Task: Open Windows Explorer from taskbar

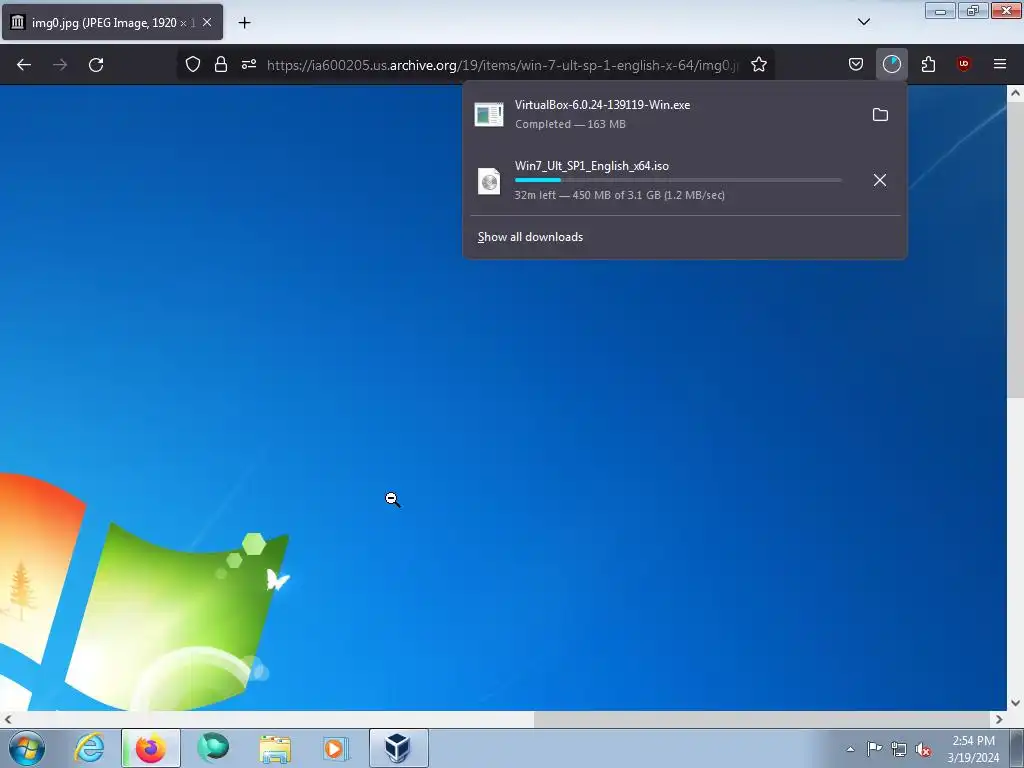Action: pos(275,748)
